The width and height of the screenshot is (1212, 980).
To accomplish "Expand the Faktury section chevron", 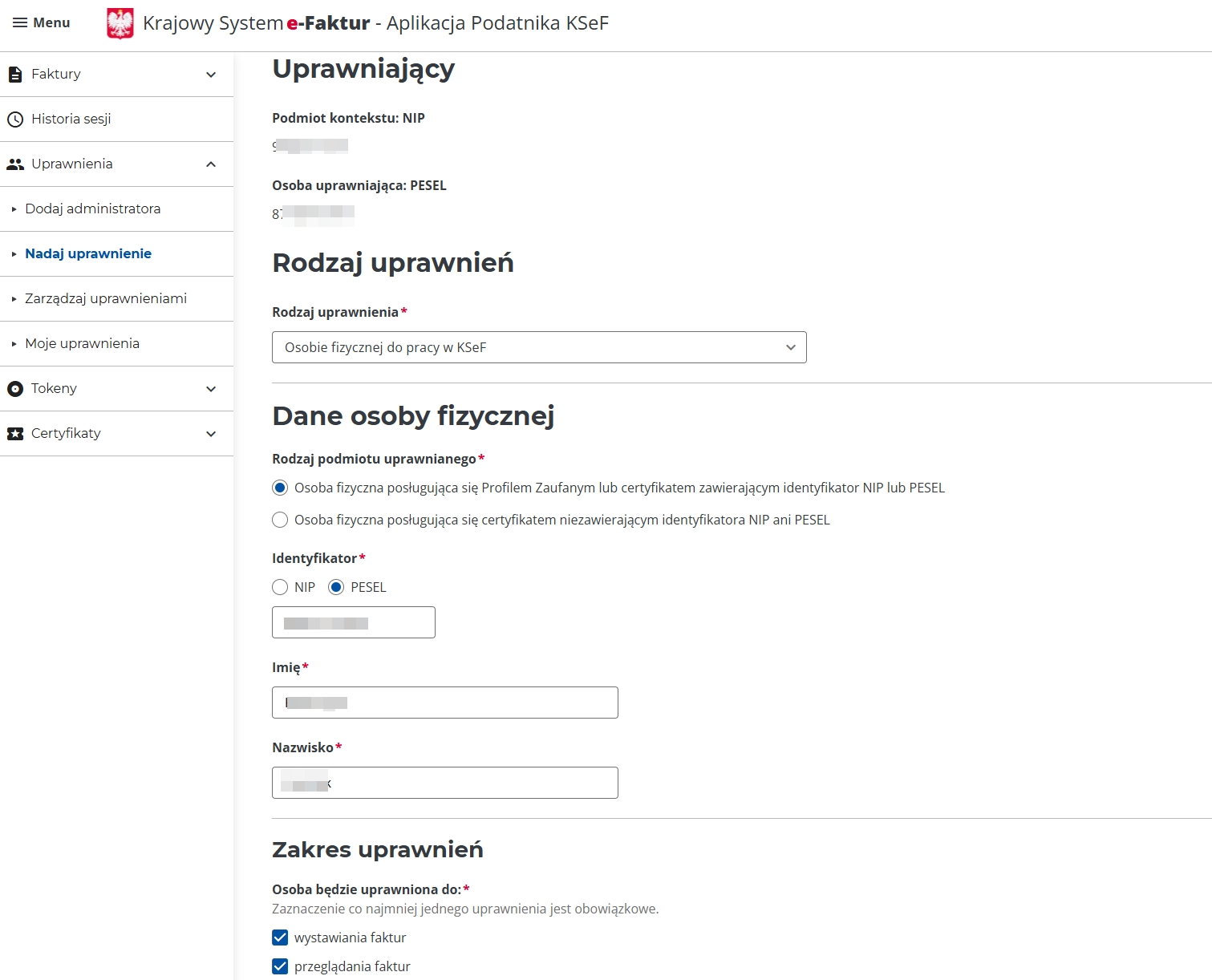I will click(211, 75).
